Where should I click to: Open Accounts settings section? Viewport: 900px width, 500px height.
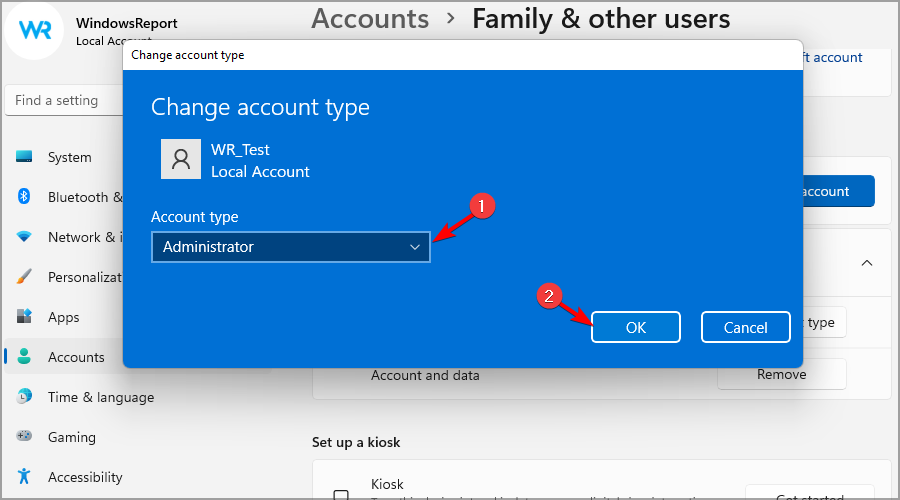click(x=75, y=357)
